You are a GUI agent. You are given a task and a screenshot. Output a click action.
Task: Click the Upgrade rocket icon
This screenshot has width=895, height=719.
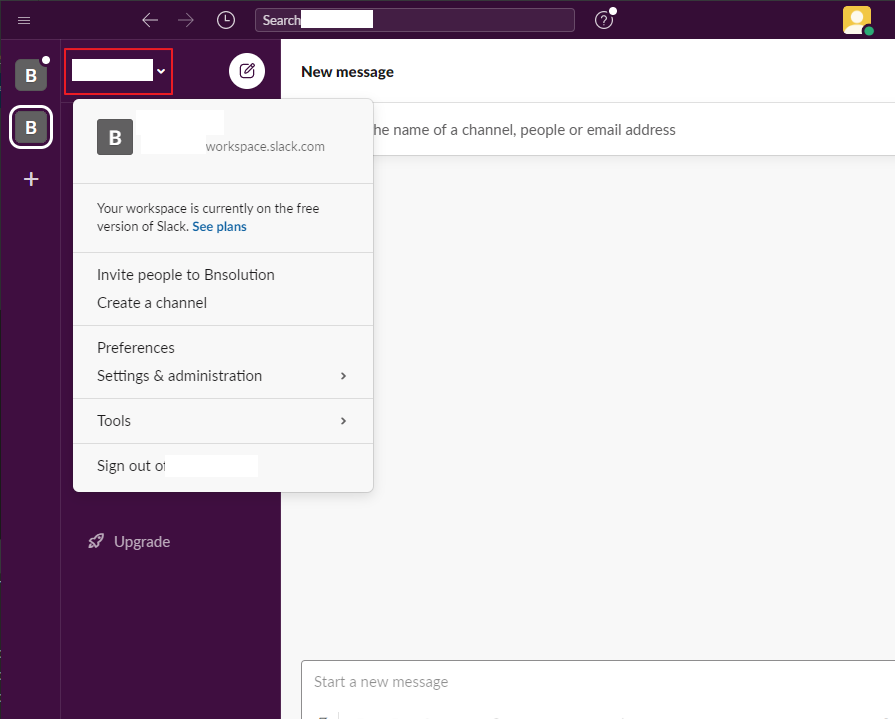pyautogui.click(x=96, y=541)
